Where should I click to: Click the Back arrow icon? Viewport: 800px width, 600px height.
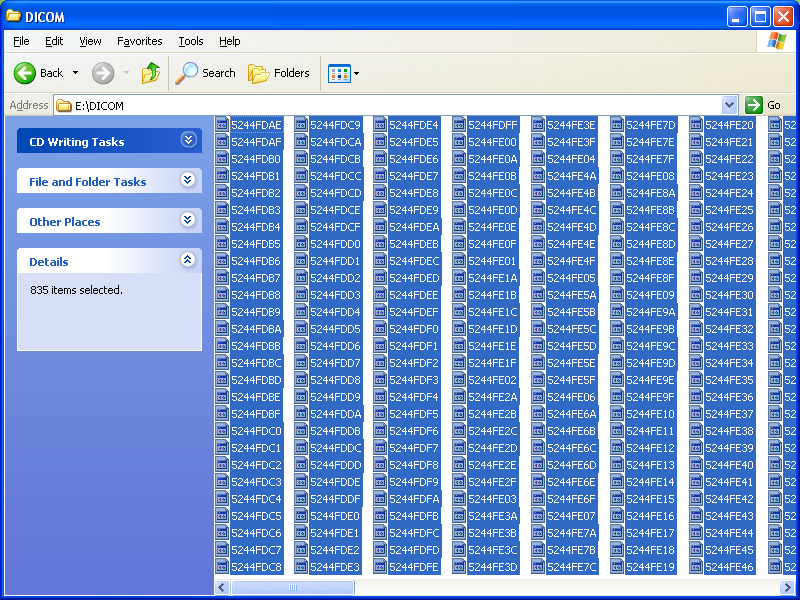click(x=24, y=73)
